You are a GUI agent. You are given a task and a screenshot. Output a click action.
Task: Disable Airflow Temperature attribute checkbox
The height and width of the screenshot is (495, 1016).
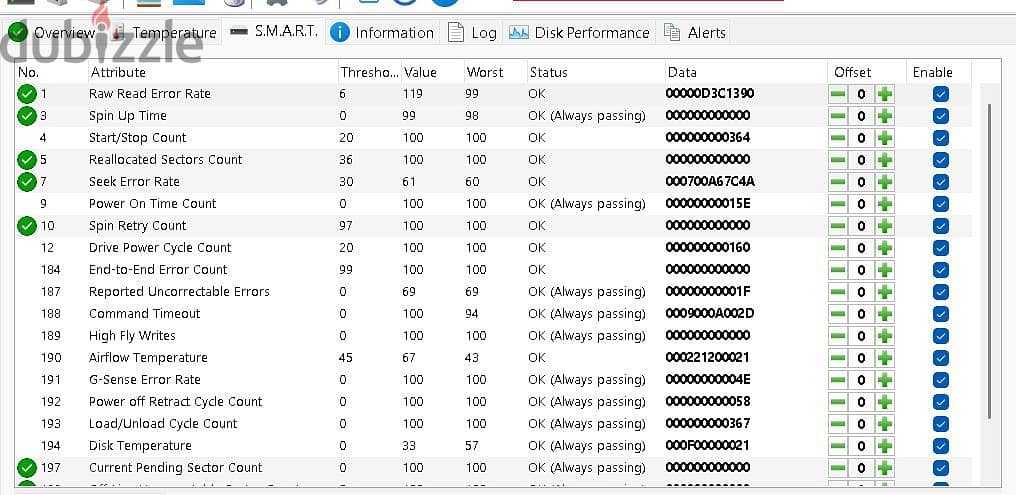[941, 358]
